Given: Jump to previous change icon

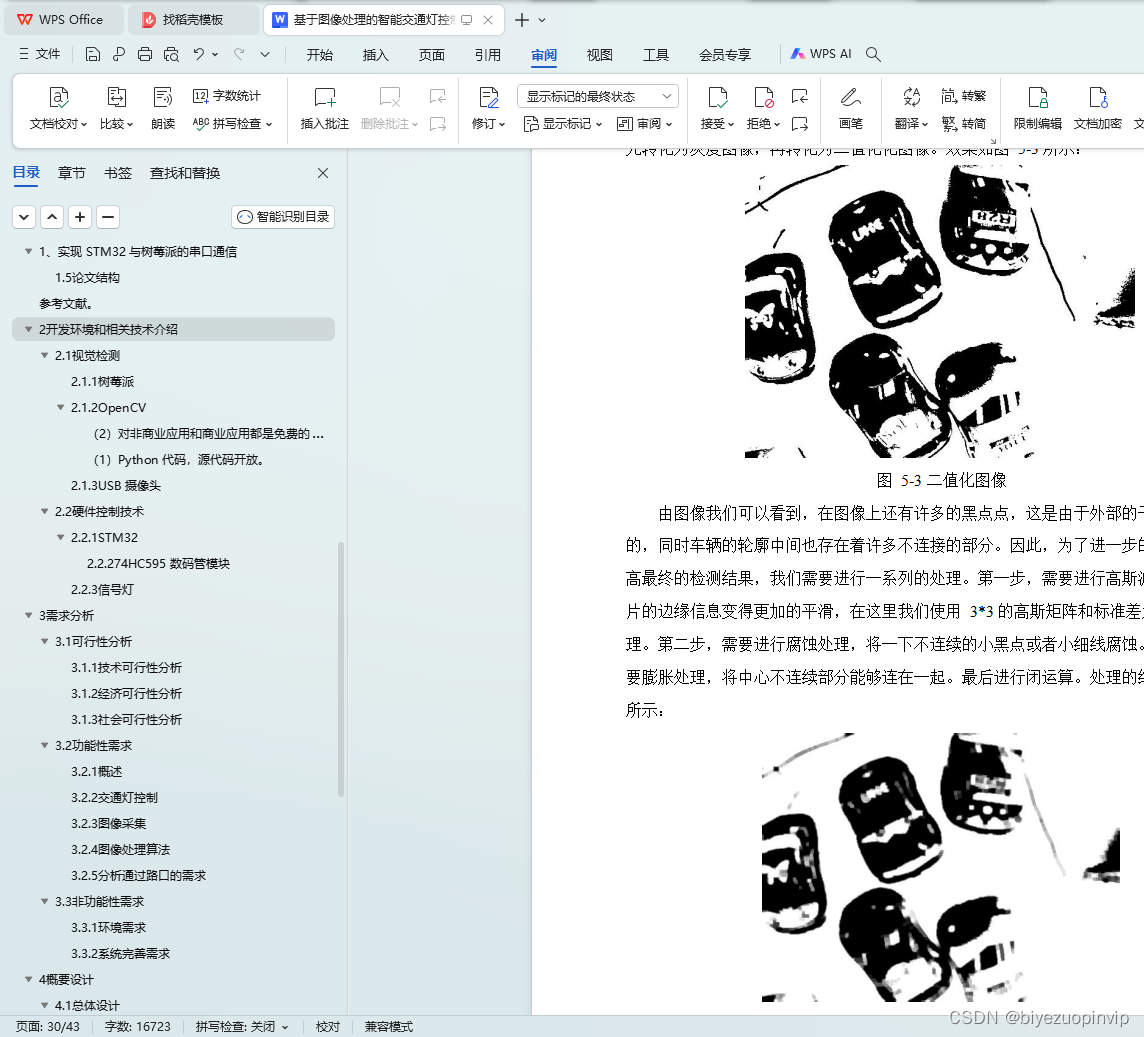Looking at the screenshot, I should (x=800, y=96).
